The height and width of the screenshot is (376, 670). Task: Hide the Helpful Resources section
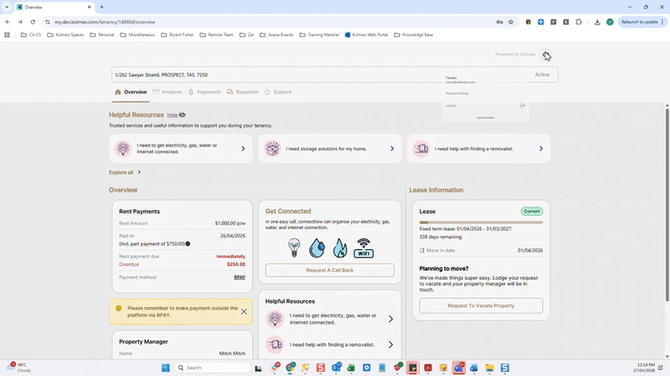pos(176,115)
